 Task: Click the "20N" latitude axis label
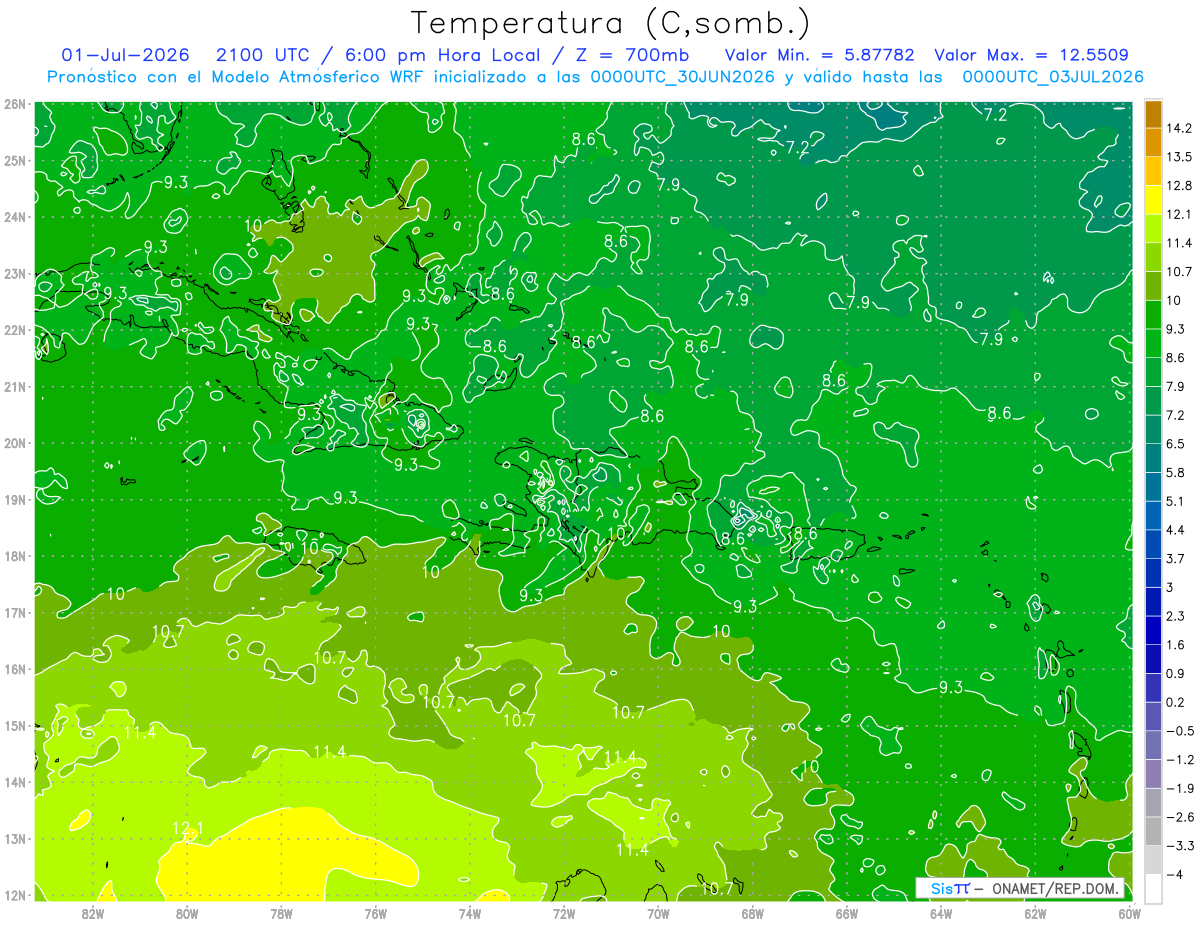click(x=15, y=443)
